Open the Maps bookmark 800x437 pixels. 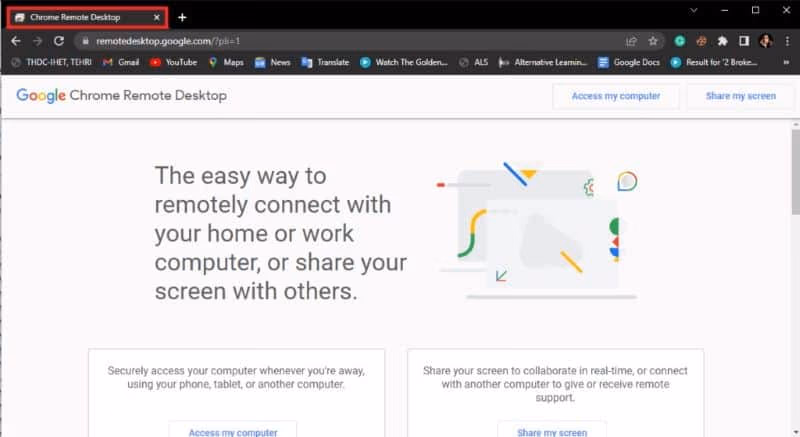click(x=226, y=62)
